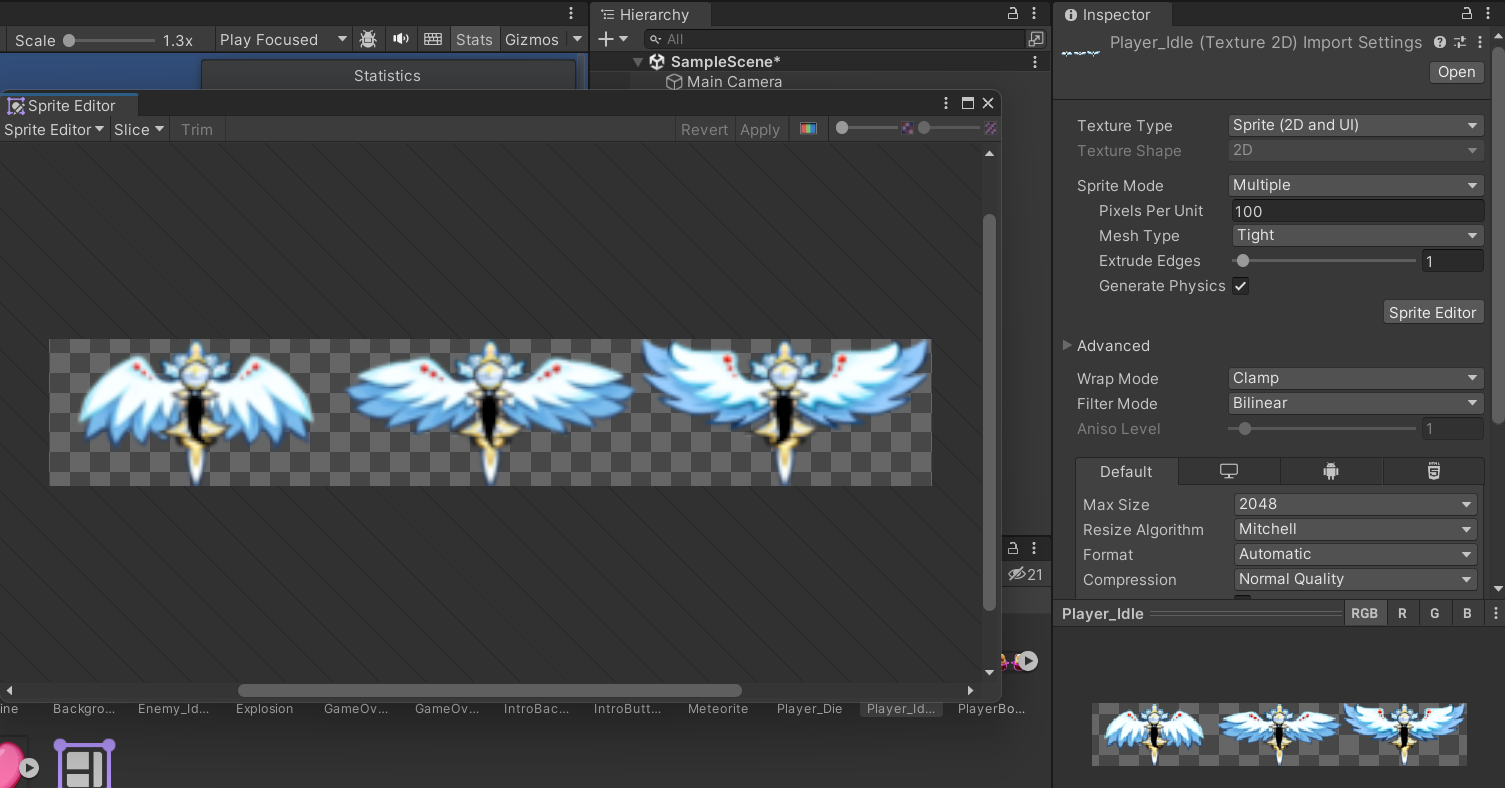Open the Texture Type dropdown
Image resolution: width=1505 pixels, height=788 pixels.
point(1355,125)
